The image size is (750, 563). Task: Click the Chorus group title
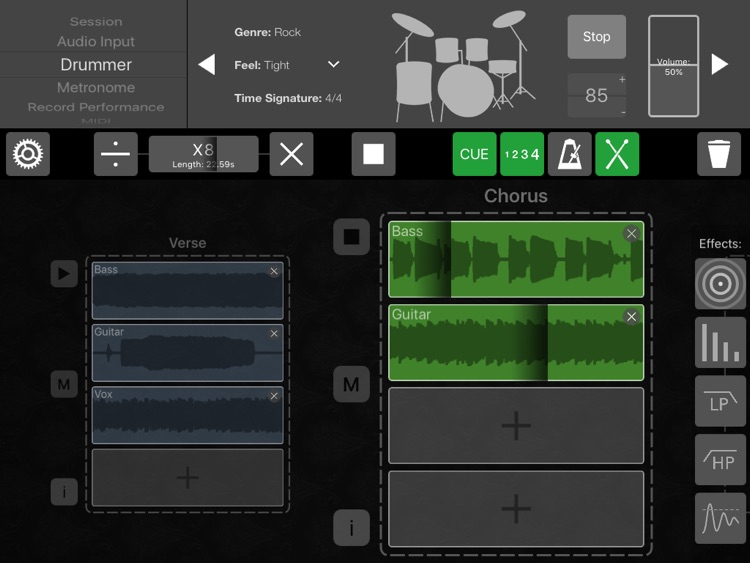516,196
